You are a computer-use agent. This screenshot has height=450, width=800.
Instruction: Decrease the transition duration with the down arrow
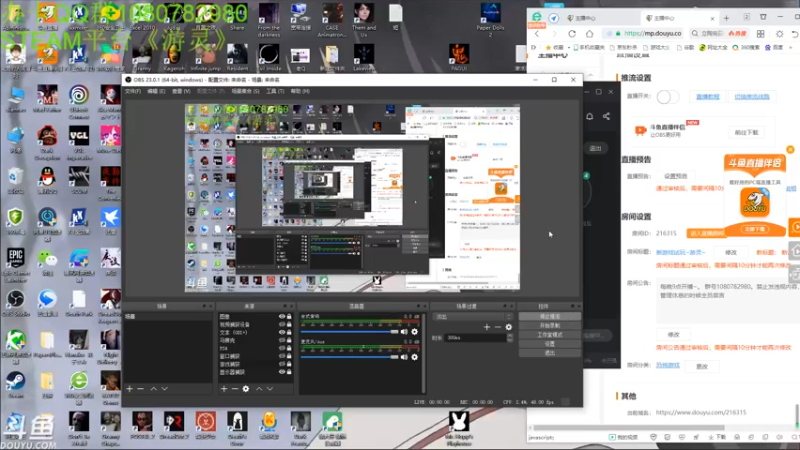point(510,340)
